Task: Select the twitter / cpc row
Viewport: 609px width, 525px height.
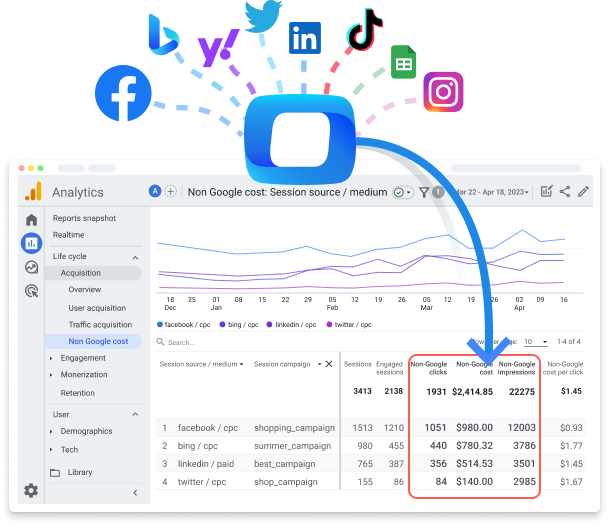Action: pyautogui.click(x=371, y=482)
